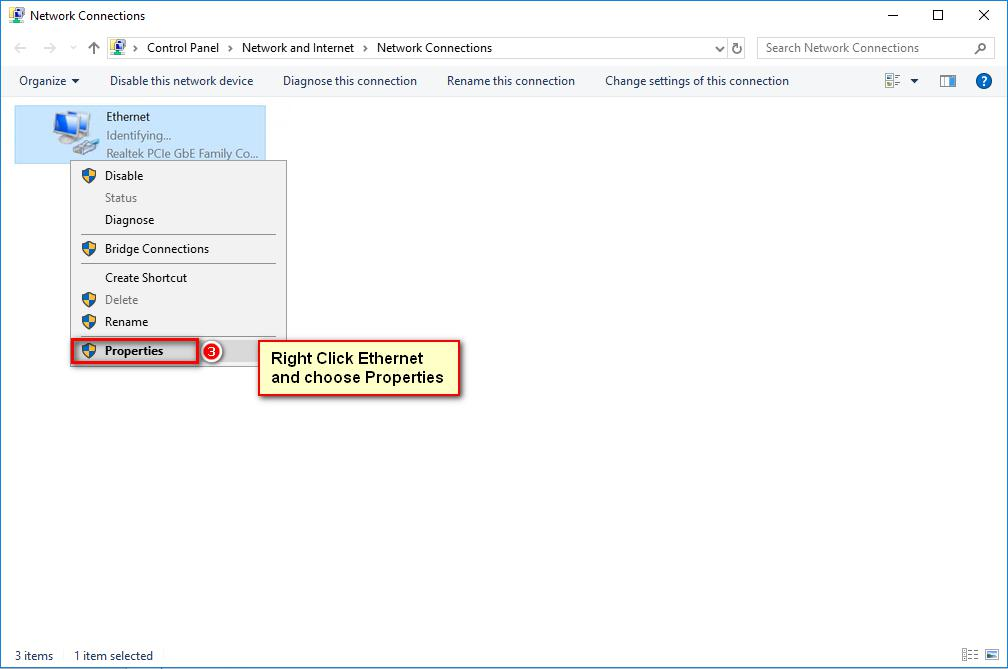Image resolution: width=1008 pixels, height=669 pixels.
Task: Click Network and Internet breadcrumb
Action: coord(298,48)
